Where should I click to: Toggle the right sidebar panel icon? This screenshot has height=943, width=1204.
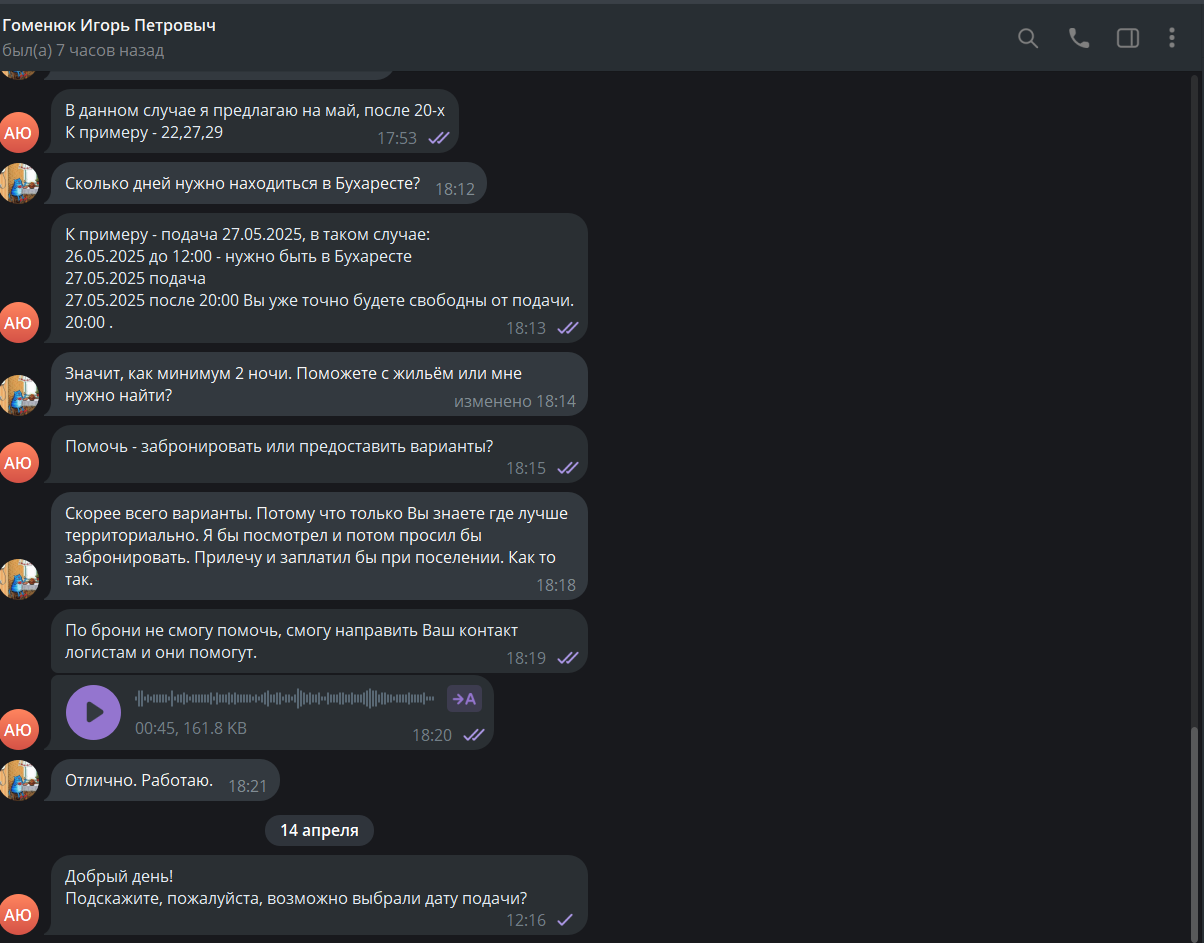point(1128,38)
